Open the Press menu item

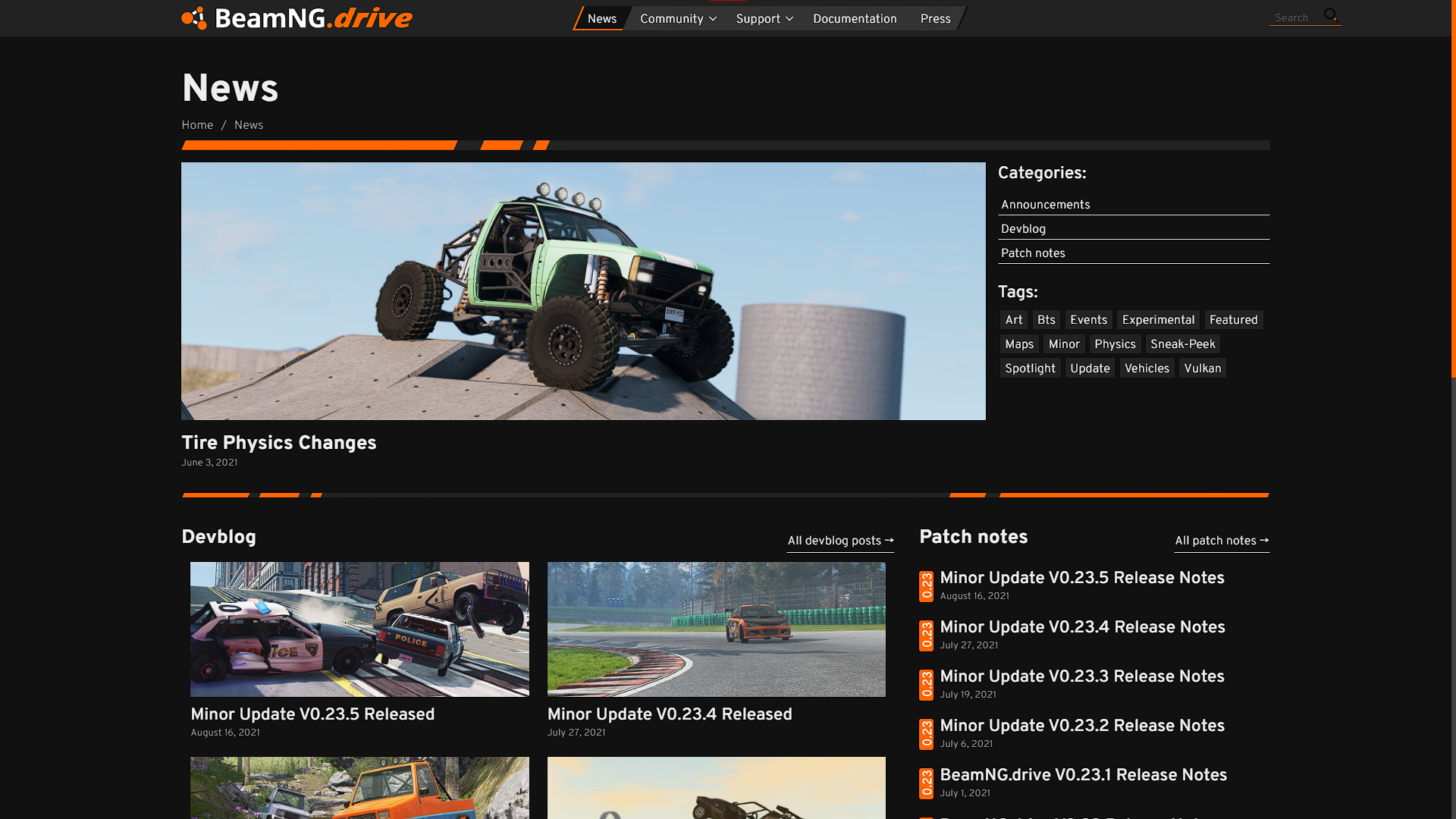click(935, 19)
